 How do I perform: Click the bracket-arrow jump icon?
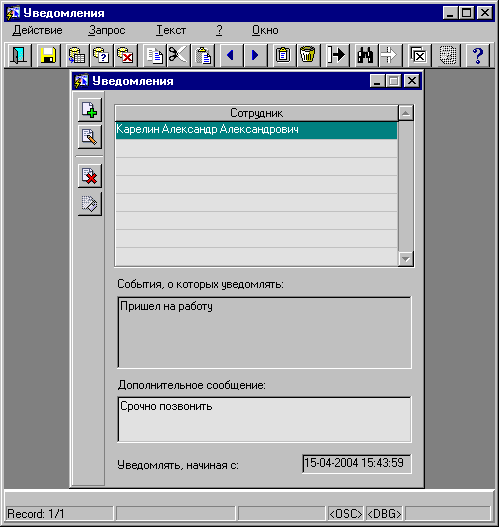tap(337, 55)
